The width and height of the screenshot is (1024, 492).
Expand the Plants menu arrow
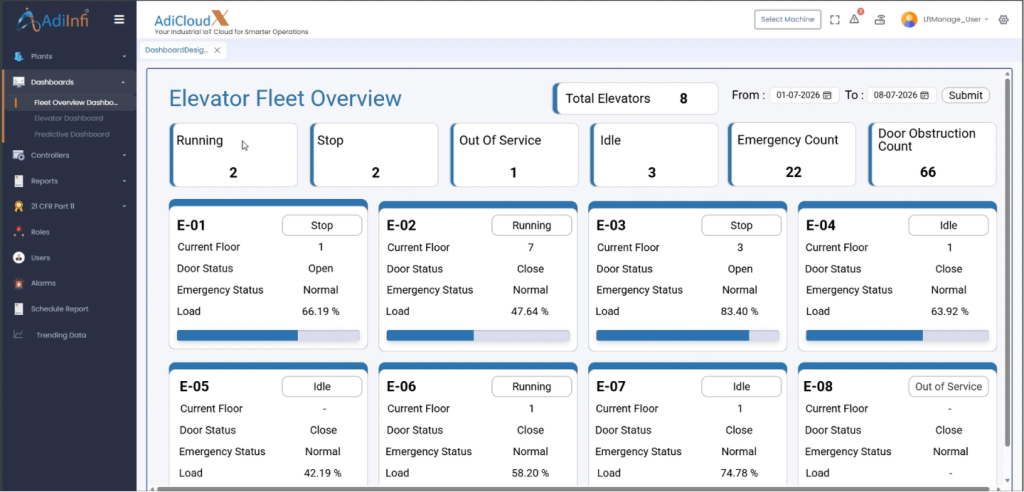[x=124, y=57]
